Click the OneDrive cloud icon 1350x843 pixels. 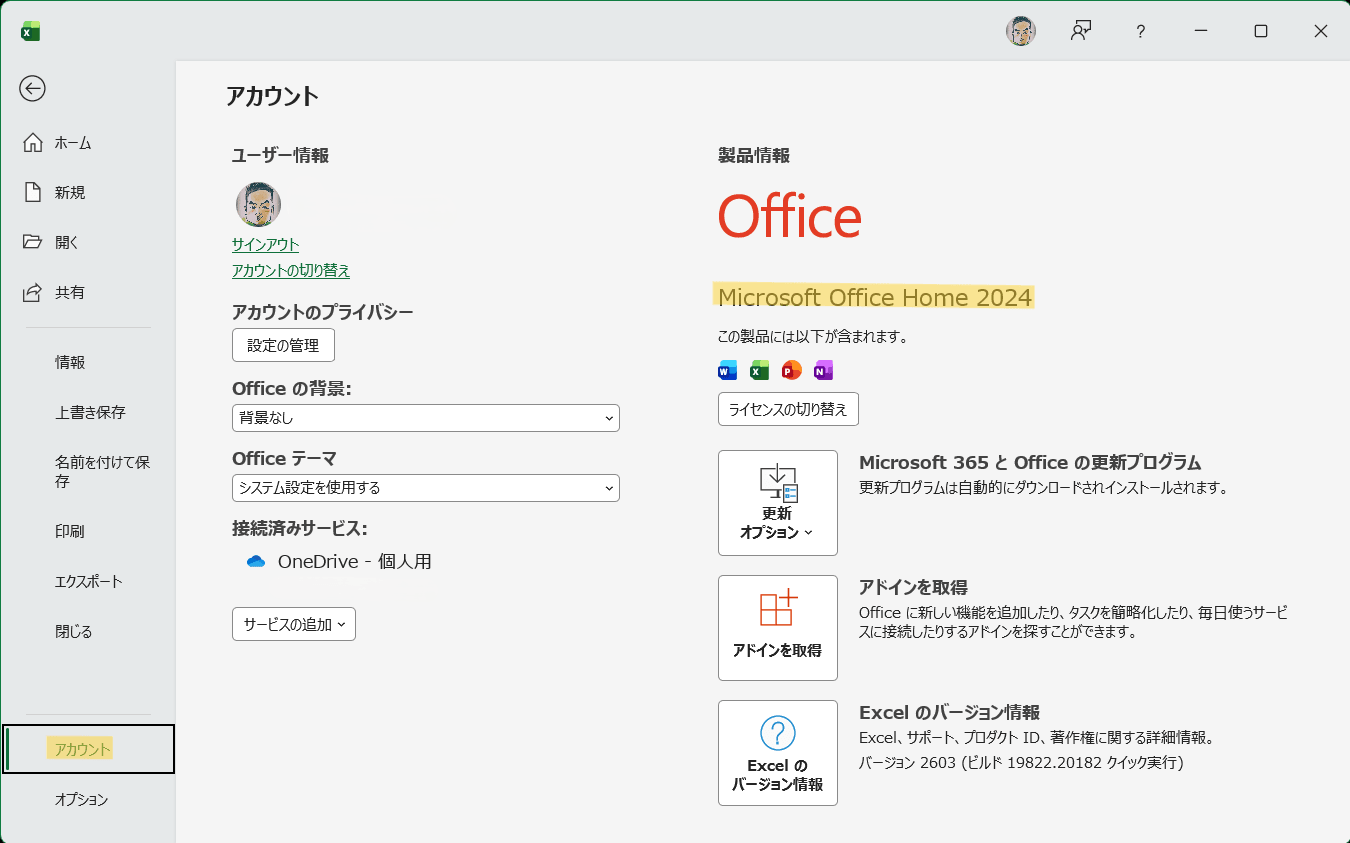256,562
